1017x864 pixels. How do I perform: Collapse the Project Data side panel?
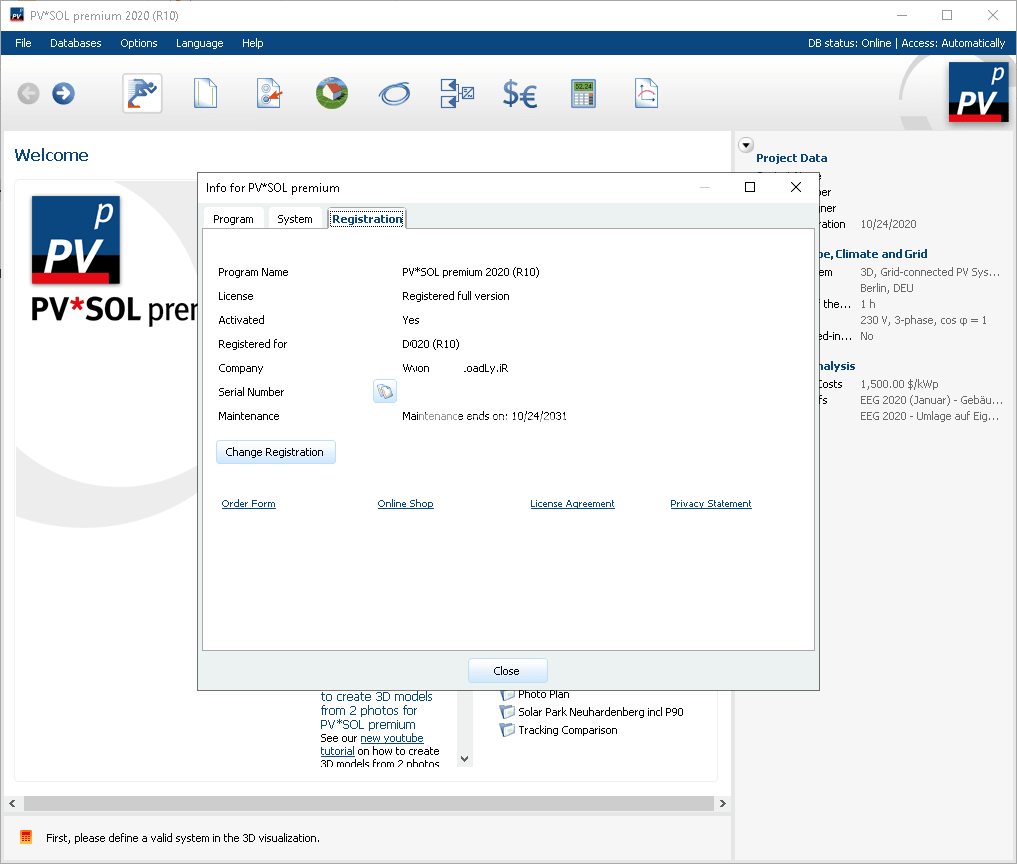tap(746, 145)
